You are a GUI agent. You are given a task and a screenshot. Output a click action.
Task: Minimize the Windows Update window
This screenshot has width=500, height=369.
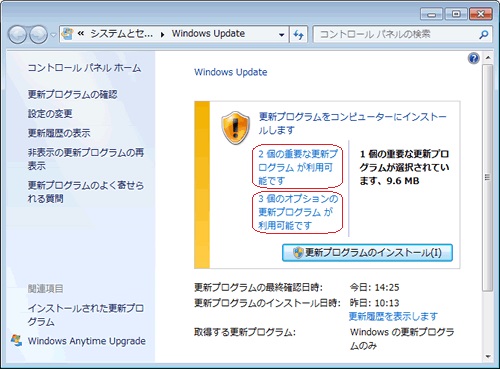click(431, 14)
